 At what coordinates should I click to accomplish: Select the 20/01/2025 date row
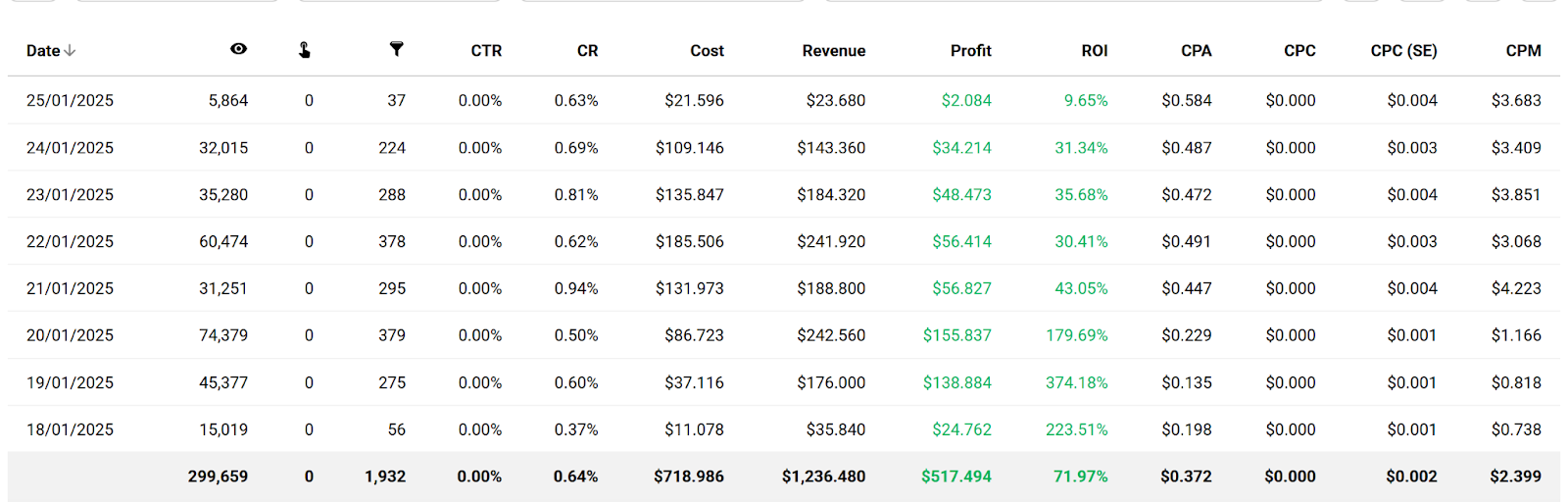70,335
